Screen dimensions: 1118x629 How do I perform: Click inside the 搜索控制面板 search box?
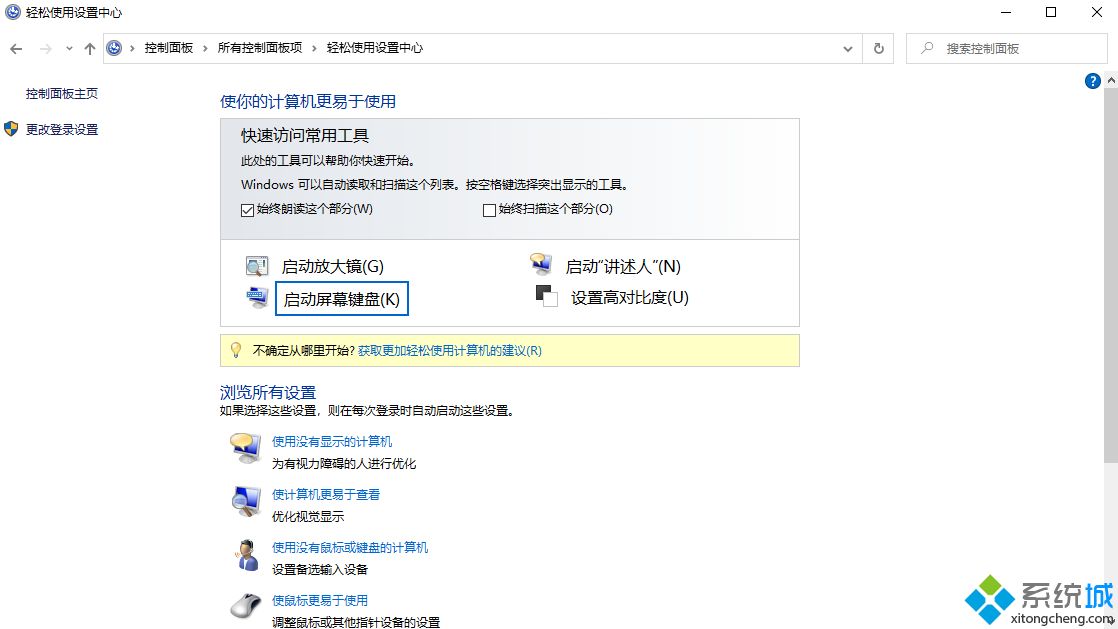click(x=1000, y=48)
